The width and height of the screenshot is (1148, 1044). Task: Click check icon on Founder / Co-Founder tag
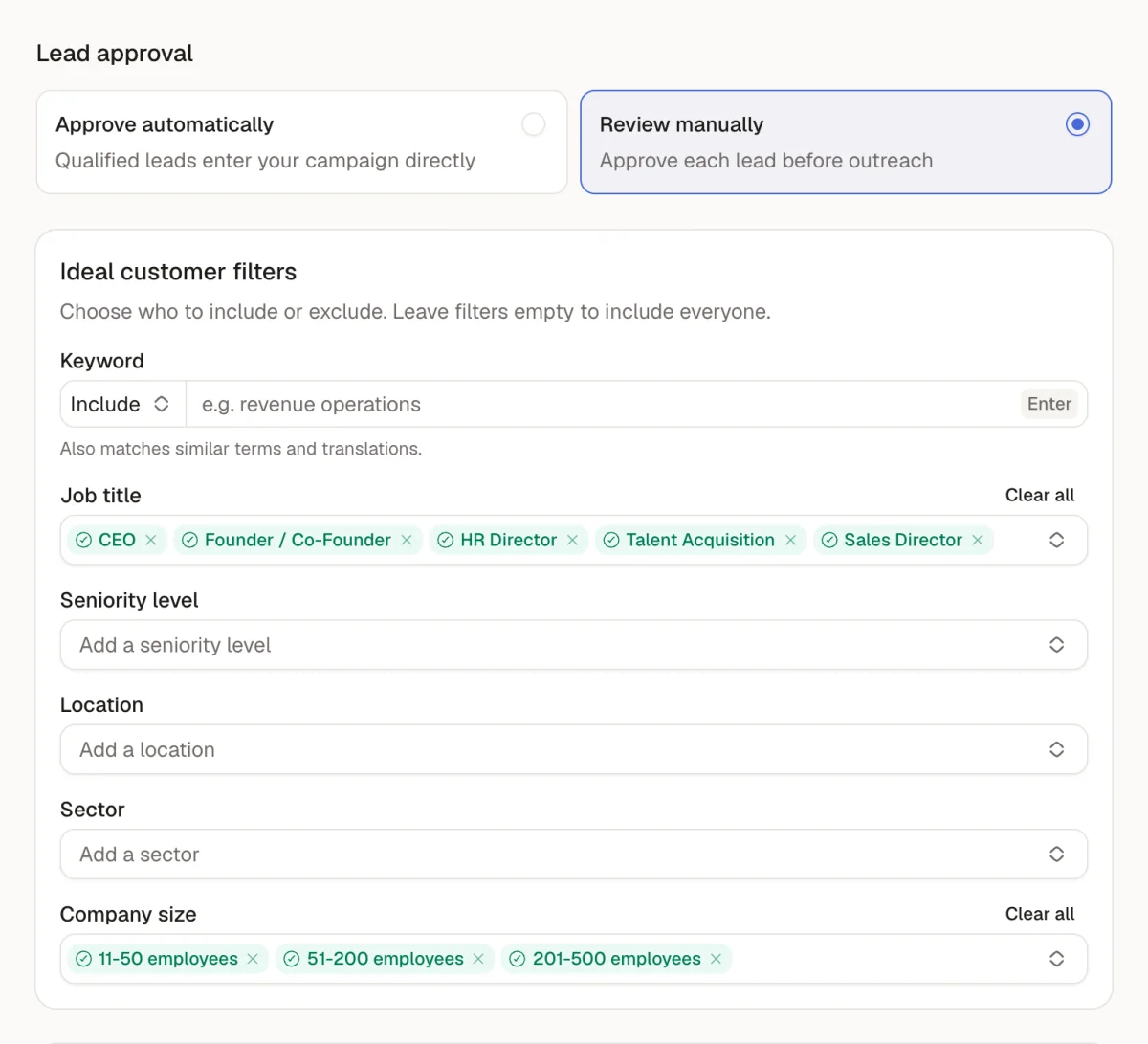point(189,540)
